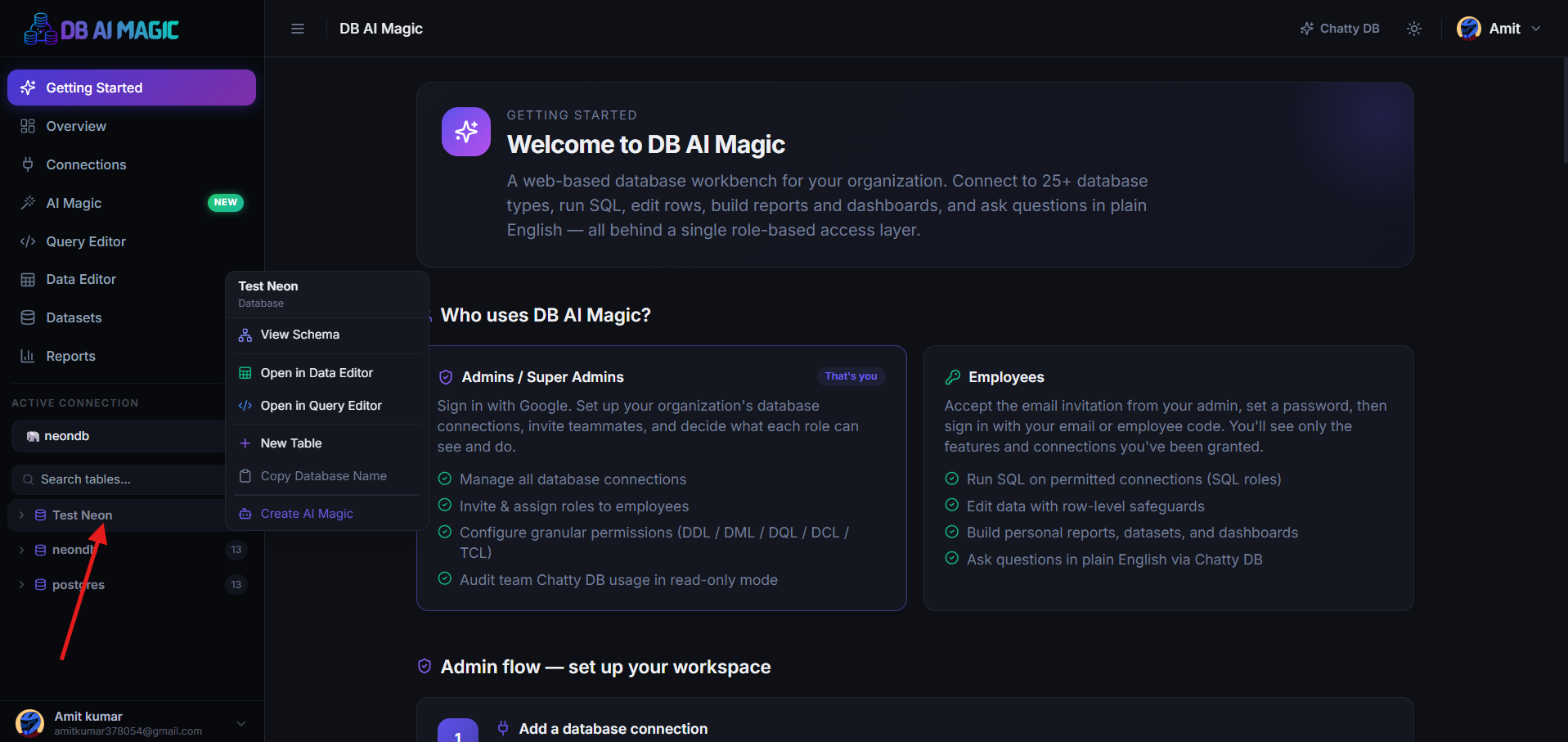Viewport: 1568px width, 742px height.
Task: Toggle the light/dark theme sun icon
Action: (1414, 29)
